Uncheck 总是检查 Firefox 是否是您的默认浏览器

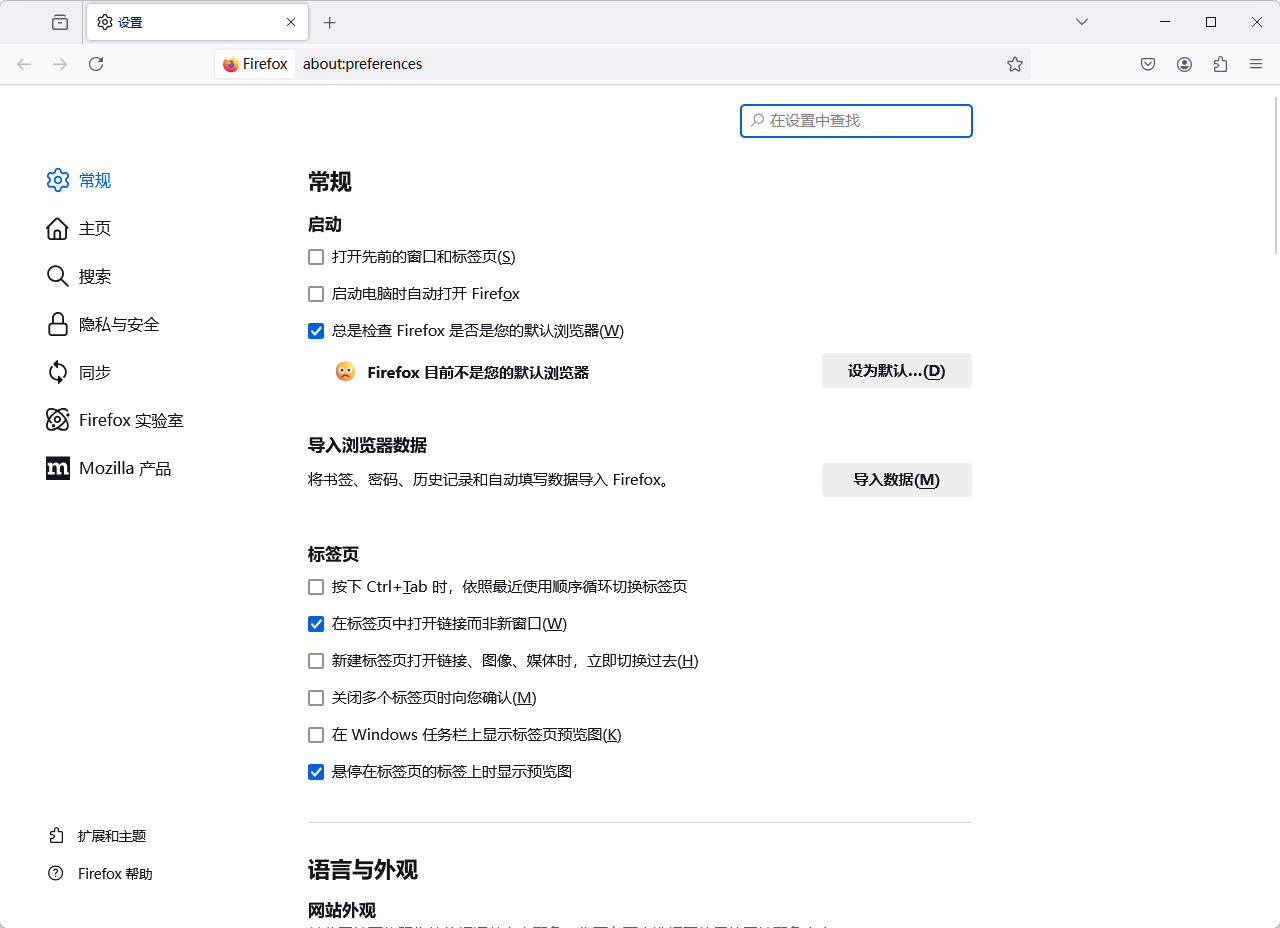pyautogui.click(x=316, y=331)
